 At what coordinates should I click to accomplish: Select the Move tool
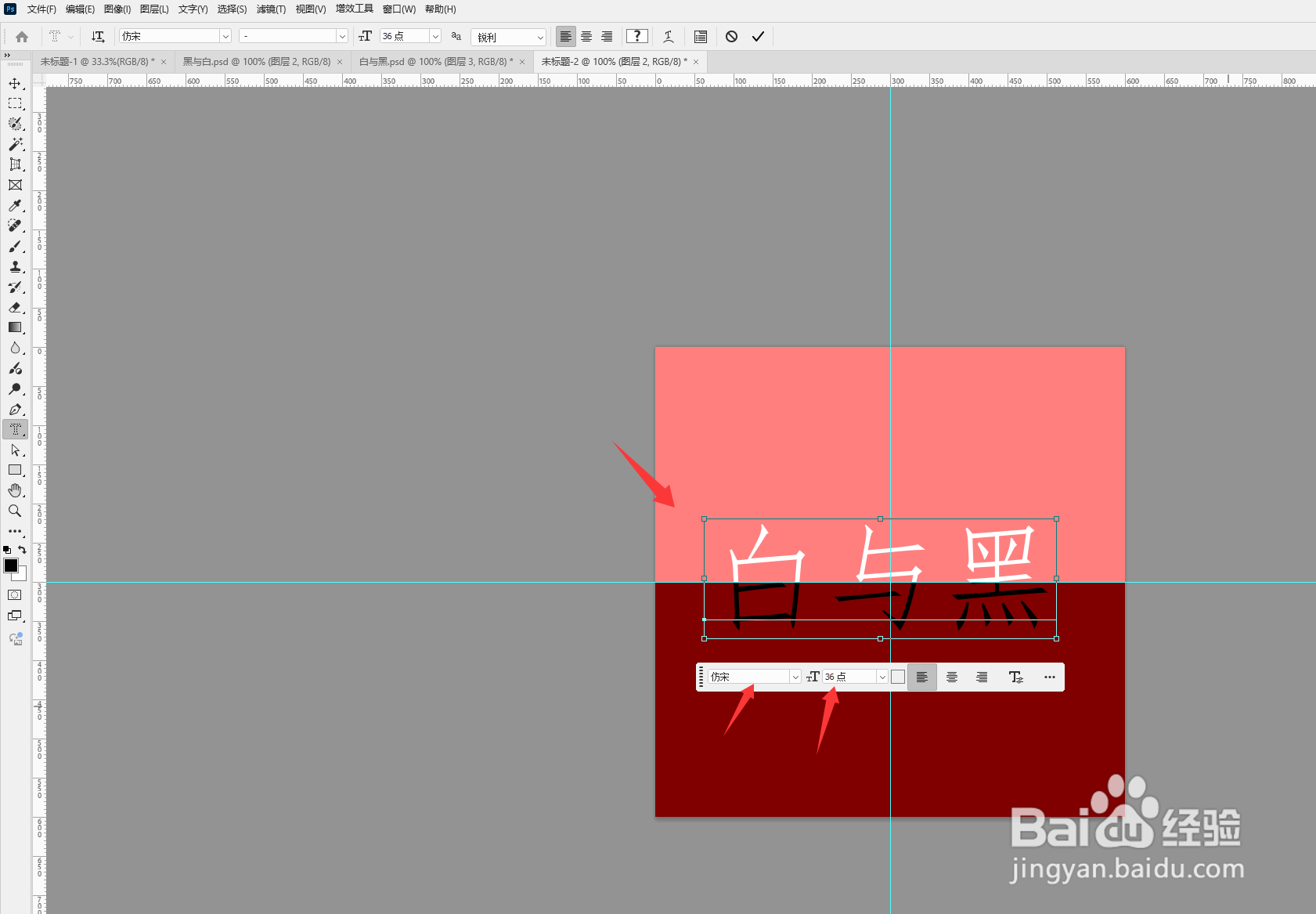[x=15, y=83]
